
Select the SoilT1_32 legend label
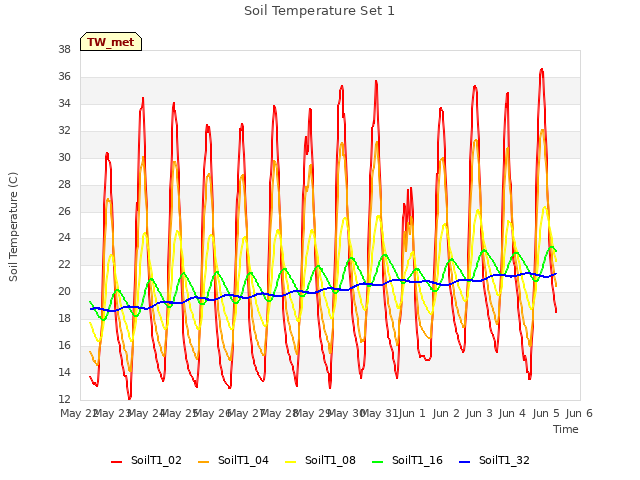point(504,460)
